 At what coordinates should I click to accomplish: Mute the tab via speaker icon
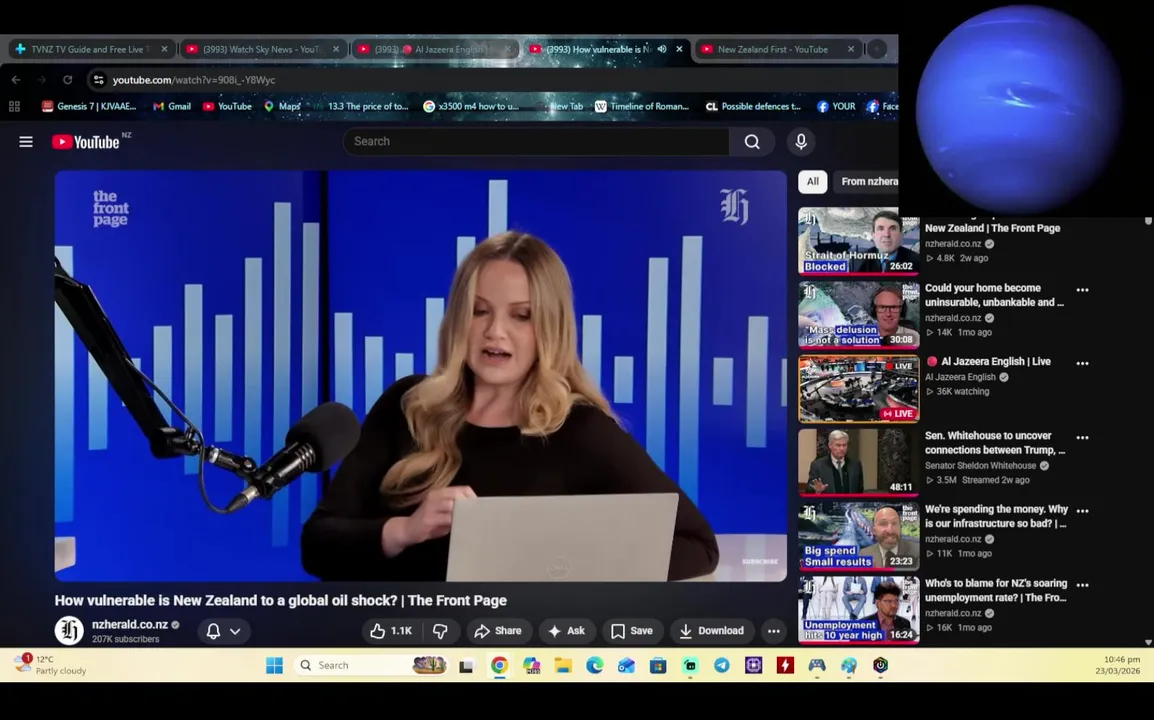[662, 49]
